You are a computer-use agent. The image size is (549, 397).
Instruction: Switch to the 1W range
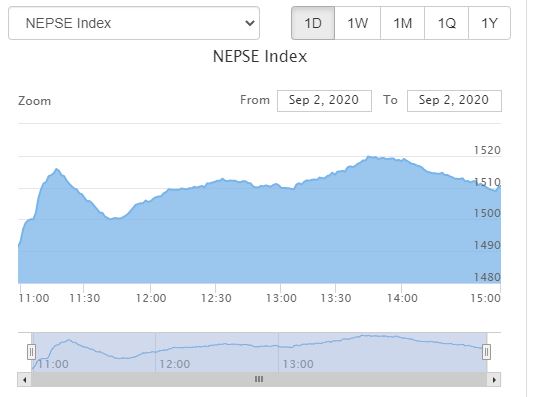pos(357,23)
